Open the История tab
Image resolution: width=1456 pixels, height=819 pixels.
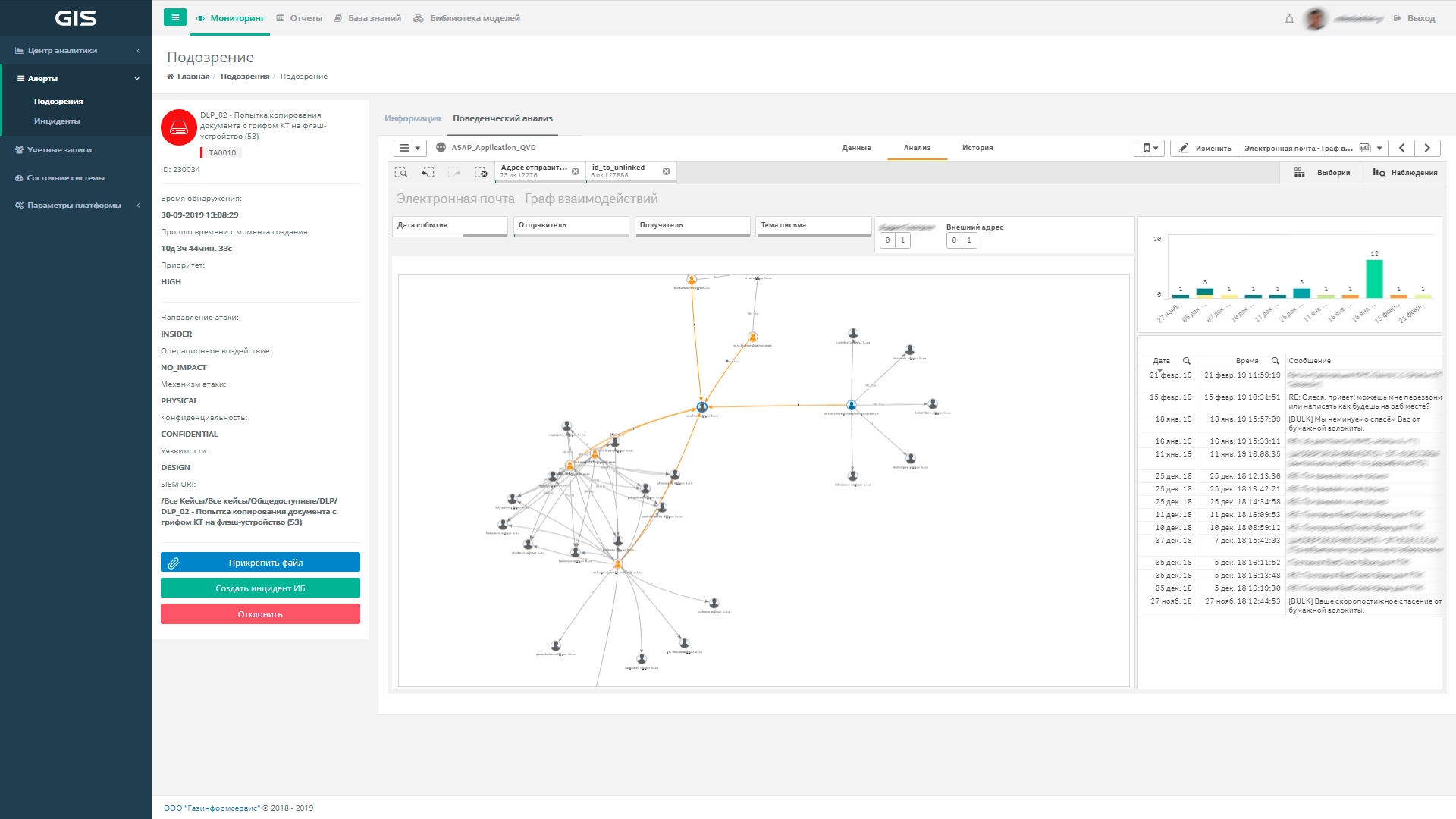pos(977,148)
